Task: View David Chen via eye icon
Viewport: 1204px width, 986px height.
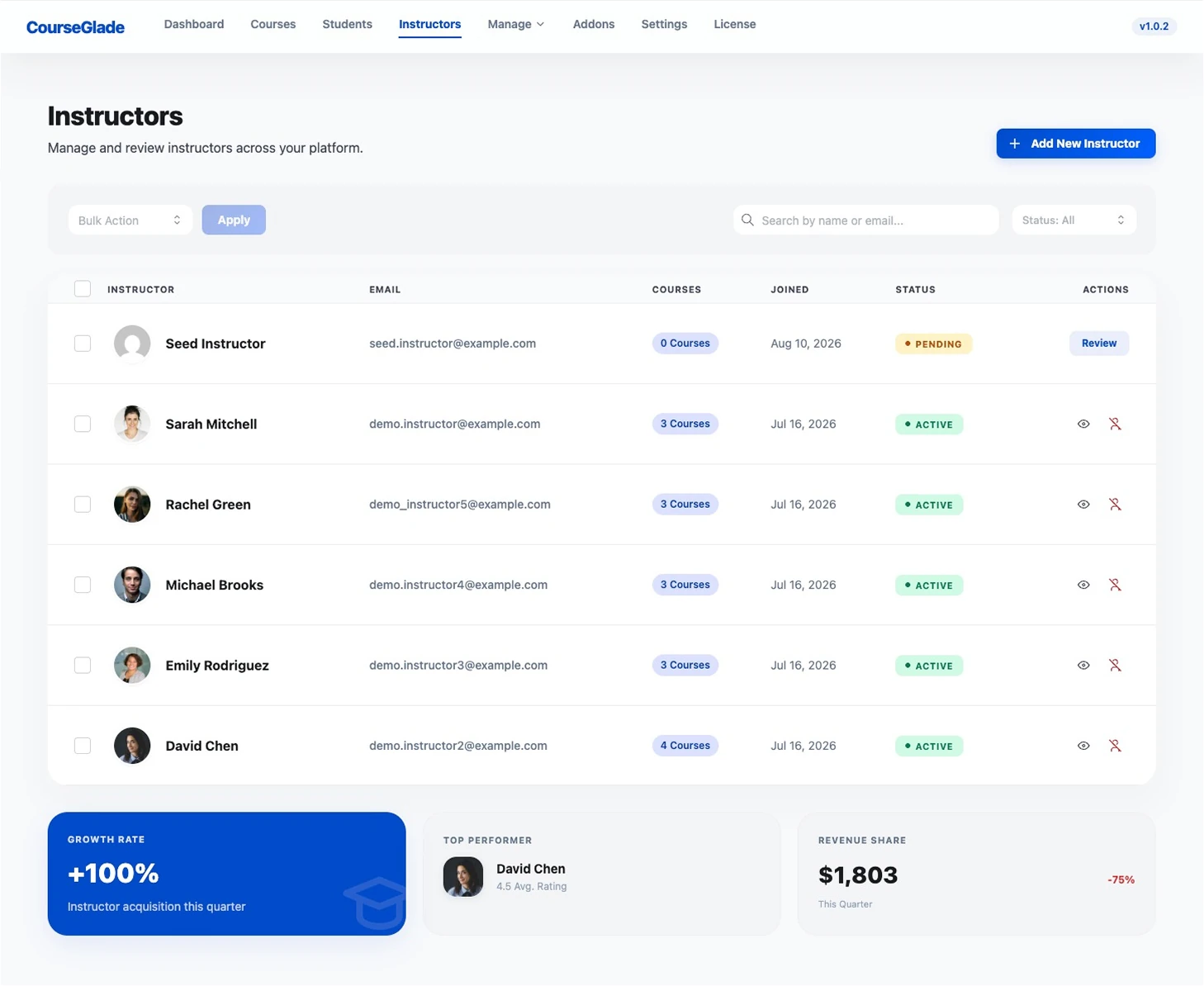Action: coord(1083,746)
